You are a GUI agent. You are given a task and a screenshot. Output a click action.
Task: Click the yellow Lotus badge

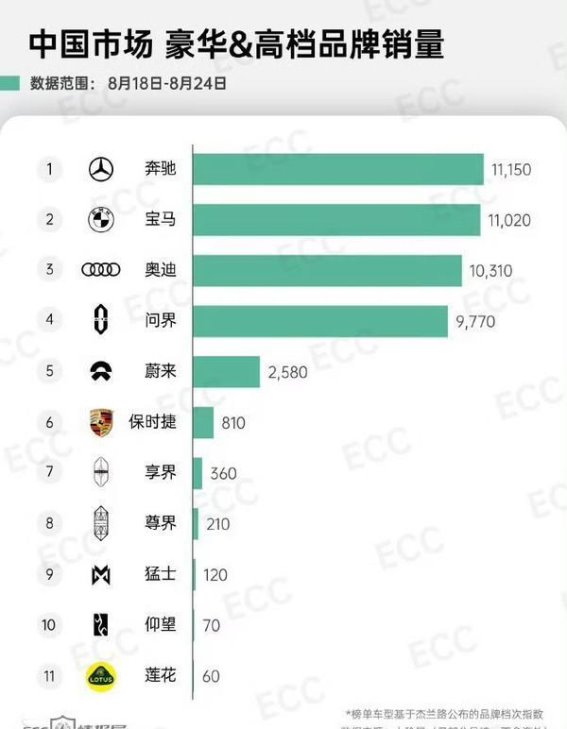[101, 676]
